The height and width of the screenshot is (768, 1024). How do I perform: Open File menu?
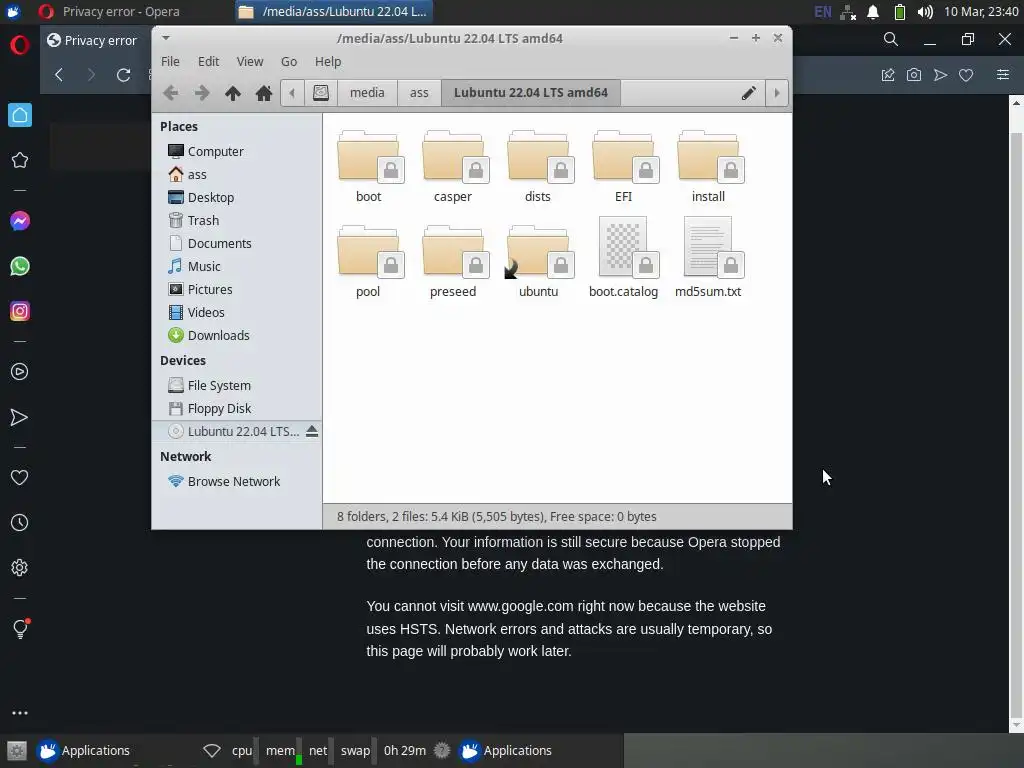coord(170,61)
